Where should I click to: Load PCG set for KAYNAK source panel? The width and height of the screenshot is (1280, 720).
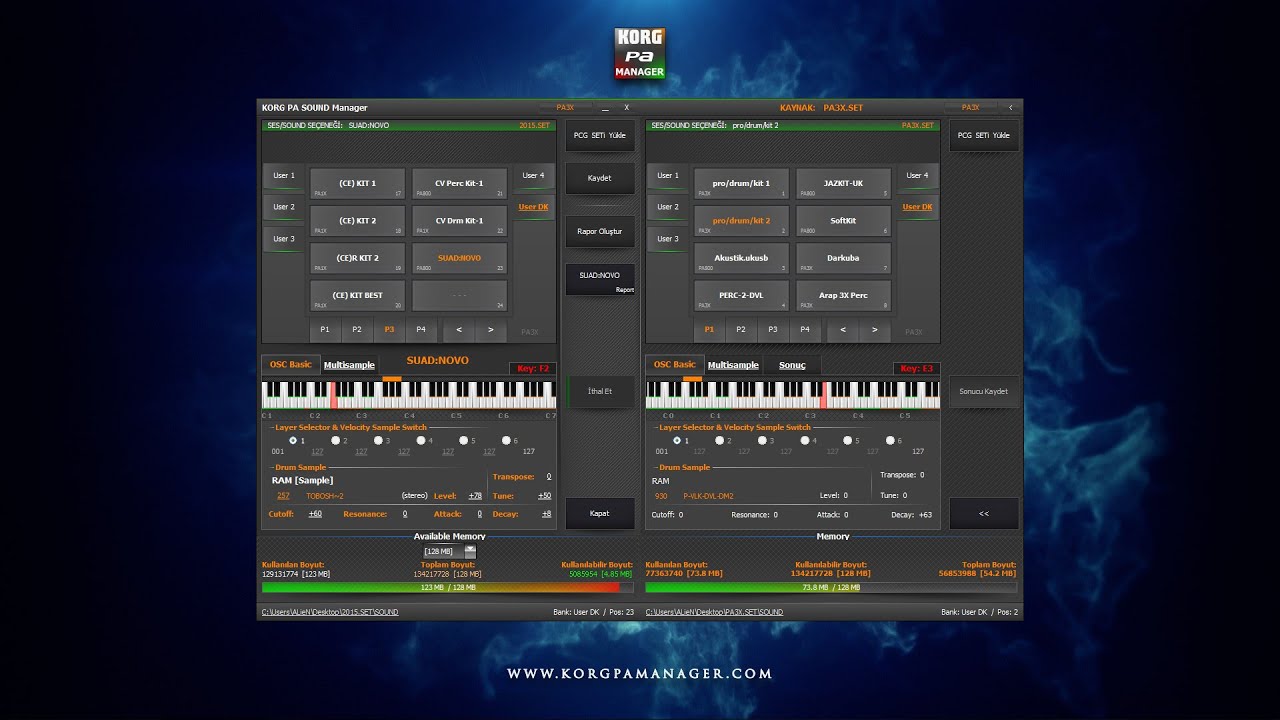click(984, 135)
